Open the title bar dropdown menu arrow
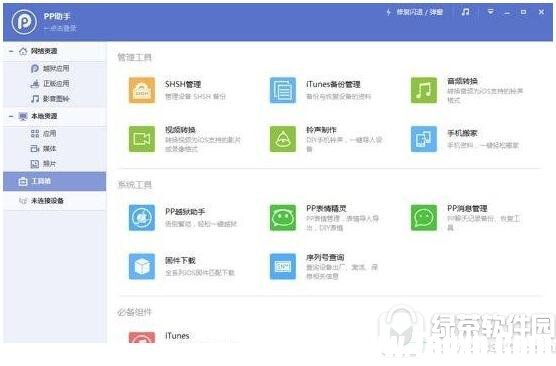The width and height of the screenshot is (556, 366). click(x=490, y=12)
